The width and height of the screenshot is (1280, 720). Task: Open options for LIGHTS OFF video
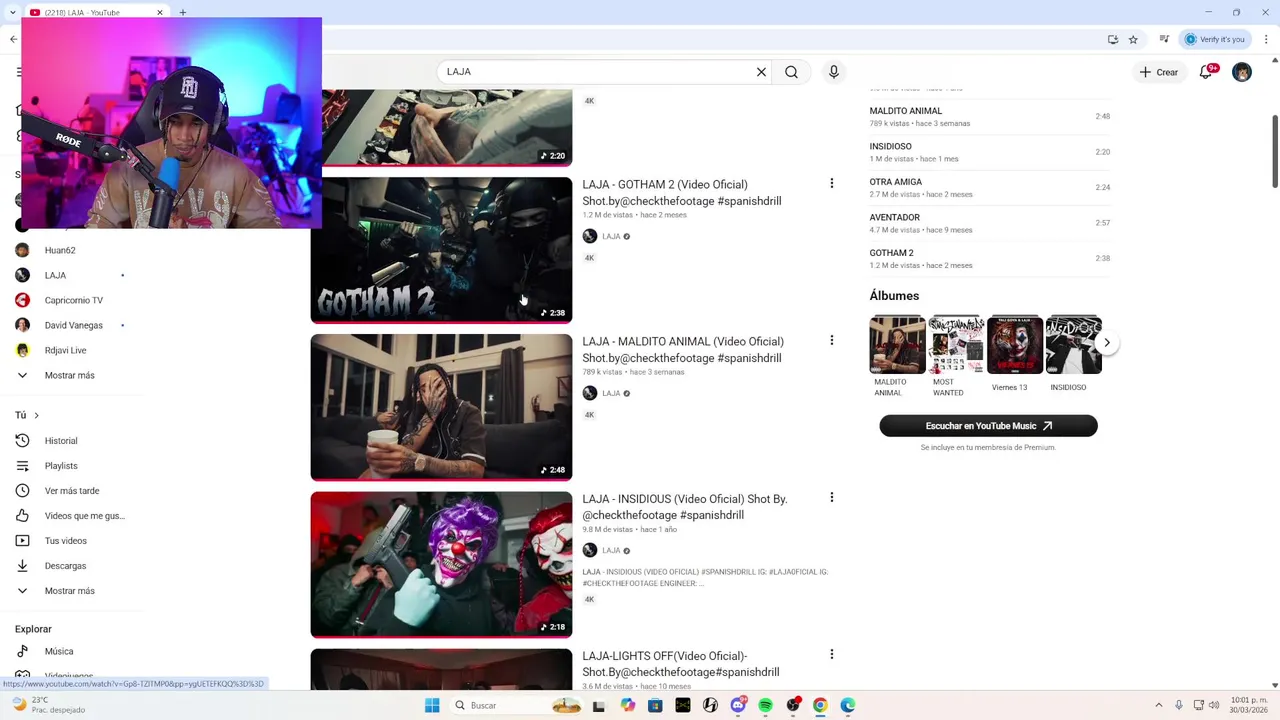pos(831,654)
